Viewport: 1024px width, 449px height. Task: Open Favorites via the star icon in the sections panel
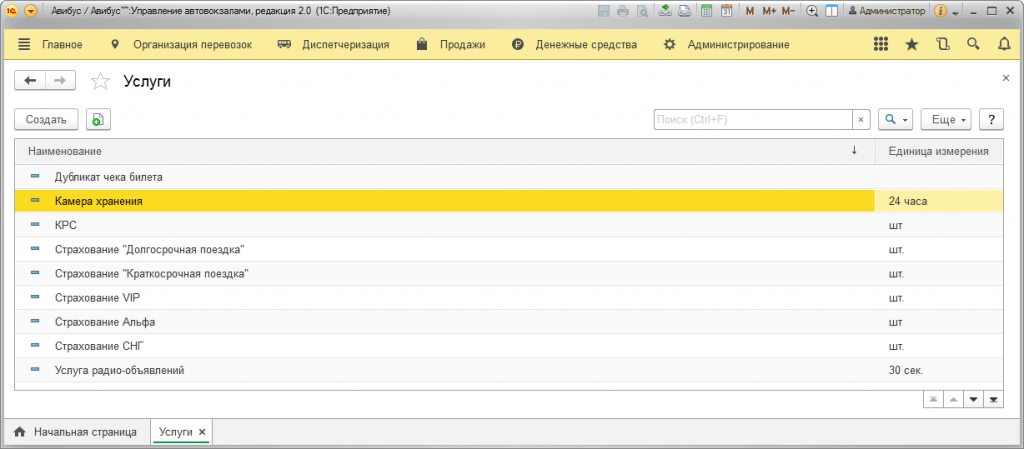click(x=911, y=45)
